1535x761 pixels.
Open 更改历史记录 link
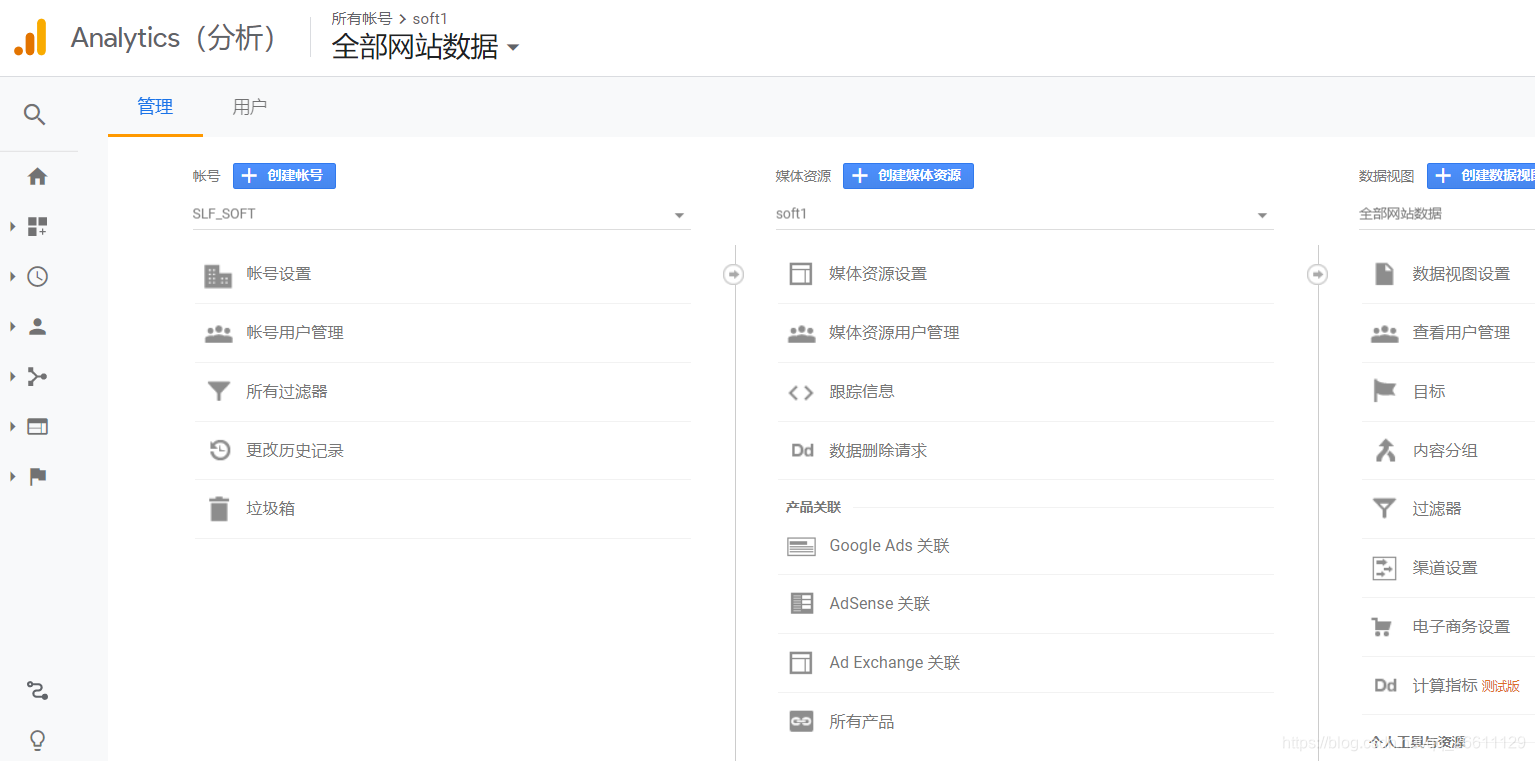[x=295, y=451]
